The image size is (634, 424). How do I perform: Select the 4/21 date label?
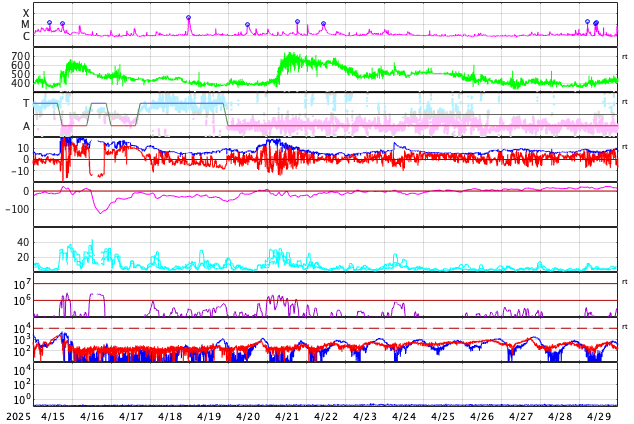(287, 417)
